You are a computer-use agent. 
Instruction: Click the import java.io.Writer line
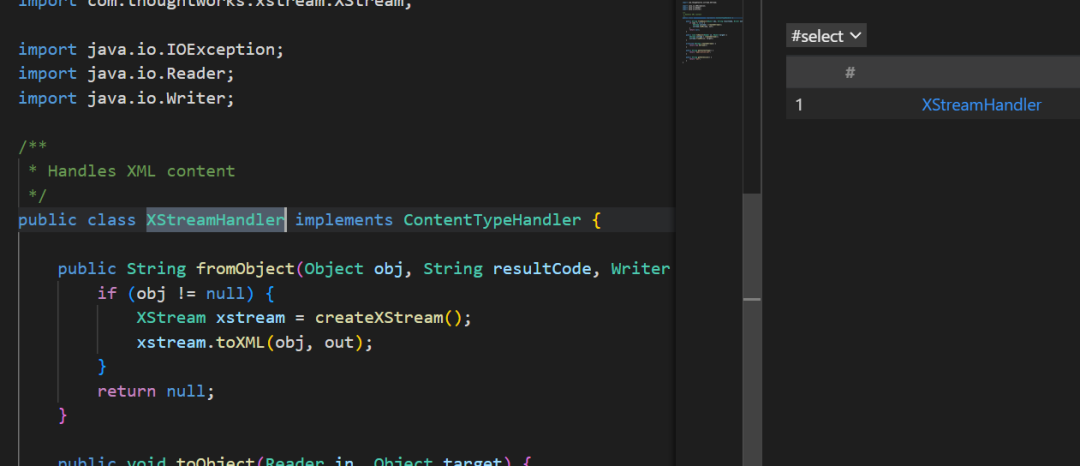tap(126, 98)
